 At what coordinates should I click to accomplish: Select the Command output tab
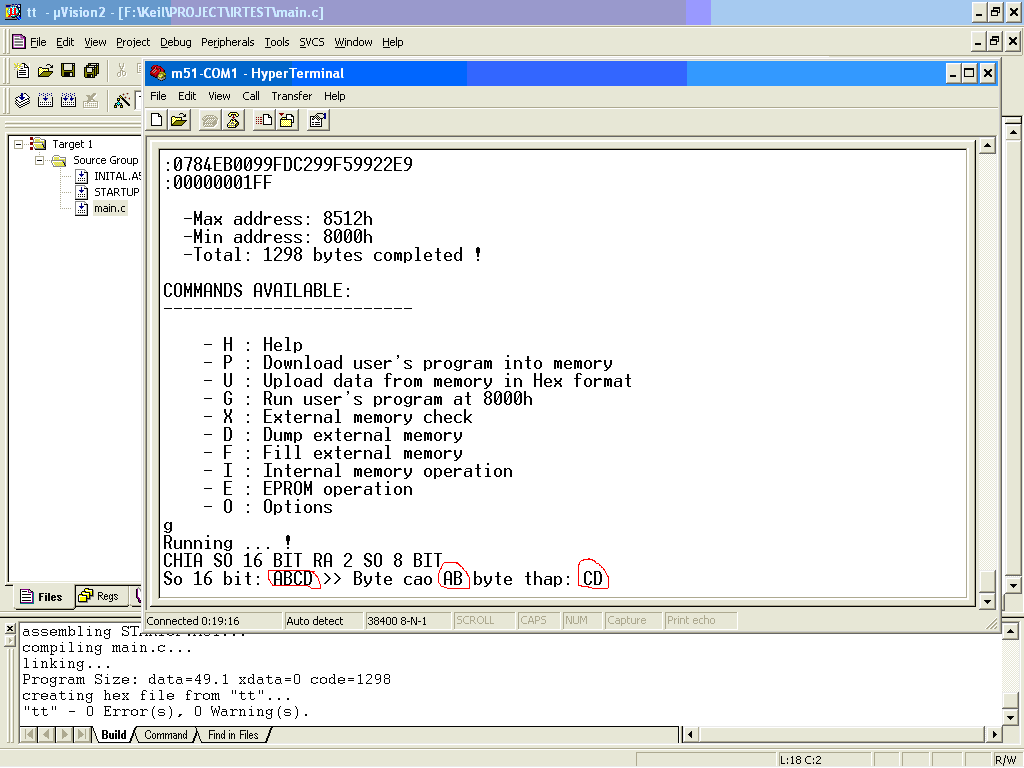(x=165, y=735)
